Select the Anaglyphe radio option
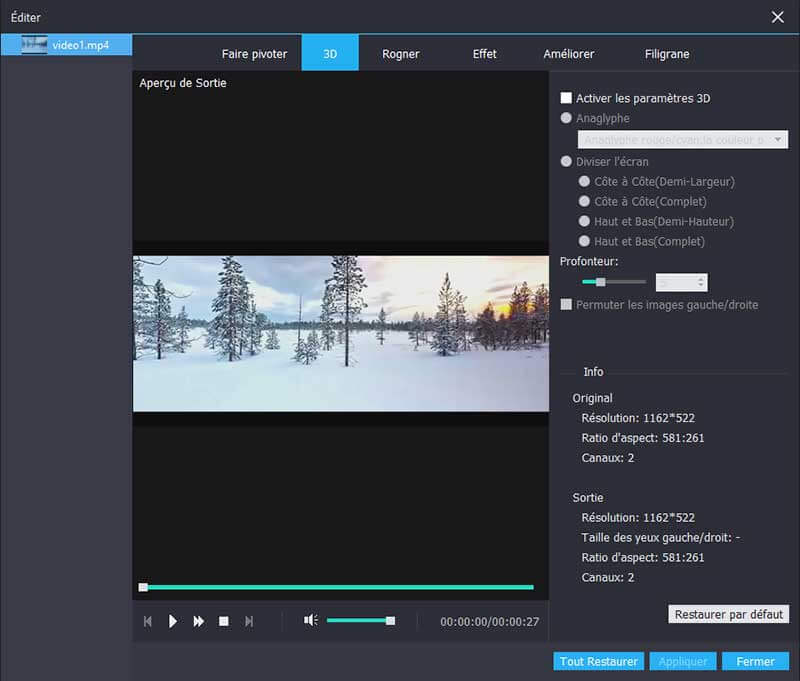 [x=567, y=118]
